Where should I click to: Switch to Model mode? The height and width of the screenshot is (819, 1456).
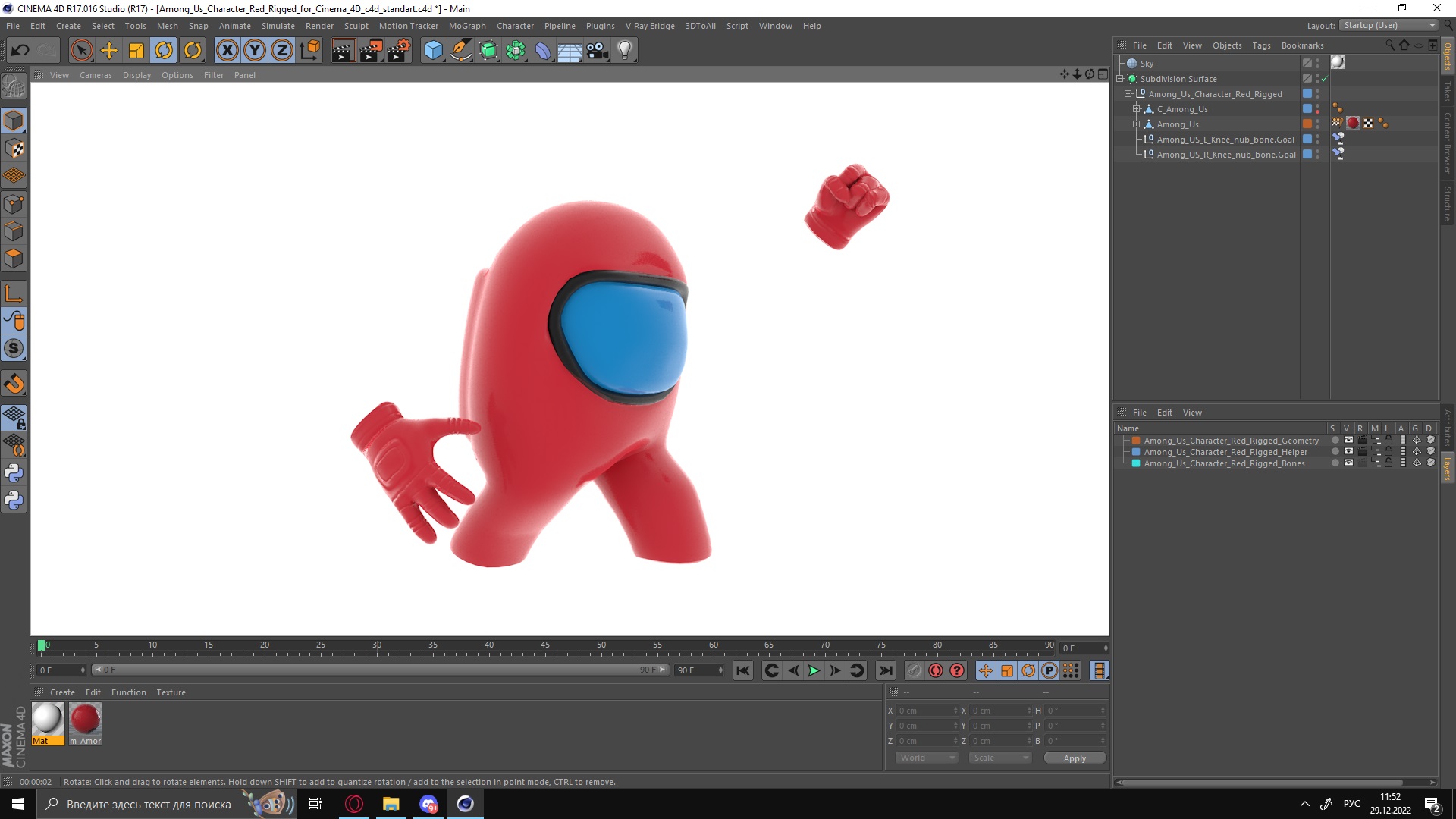pyautogui.click(x=14, y=121)
